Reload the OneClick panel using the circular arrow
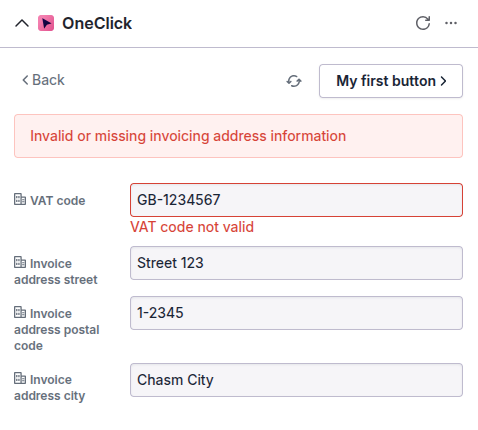This screenshot has height=430, width=478. coord(423,23)
